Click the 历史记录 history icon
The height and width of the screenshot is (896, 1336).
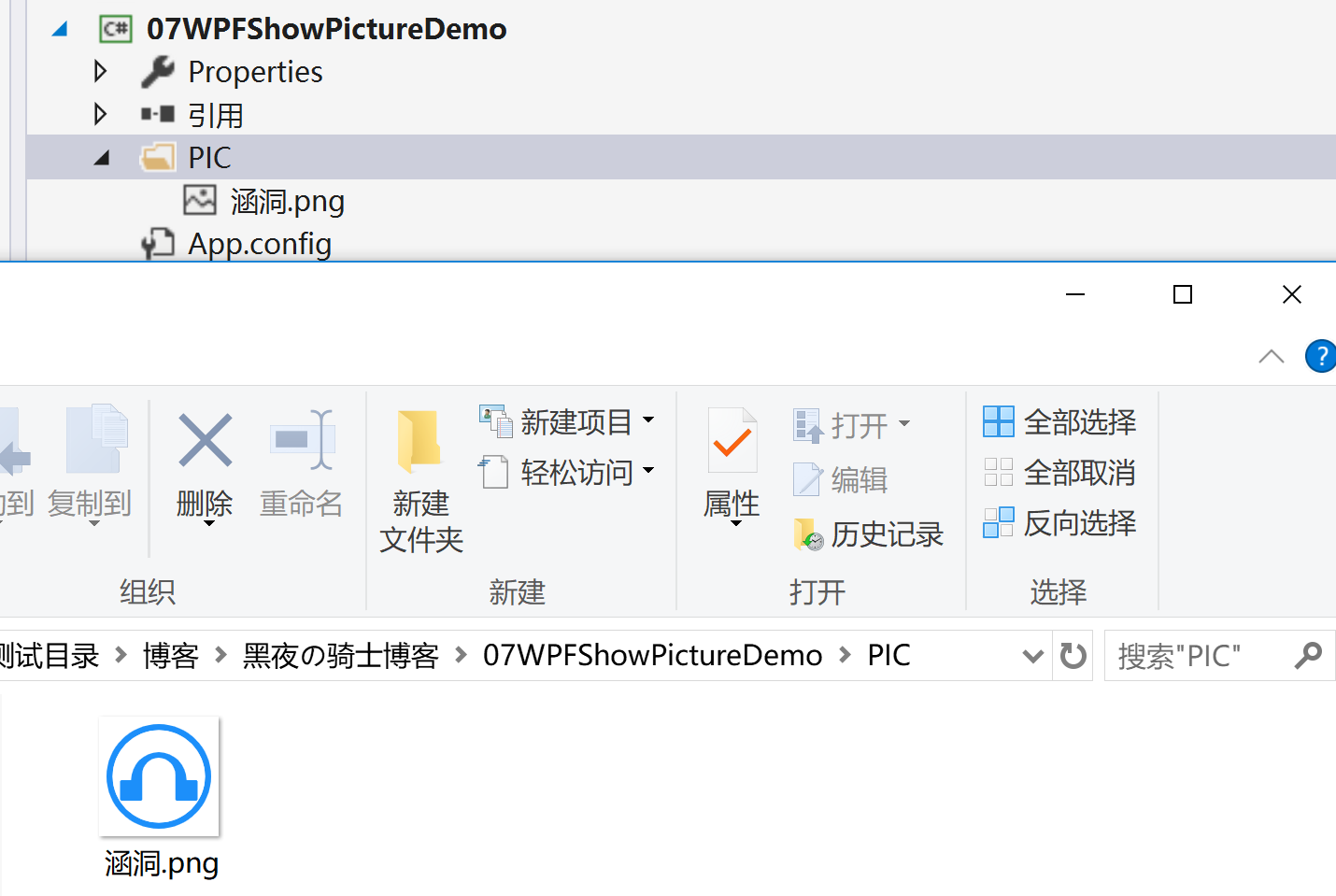(x=809, y=533)
